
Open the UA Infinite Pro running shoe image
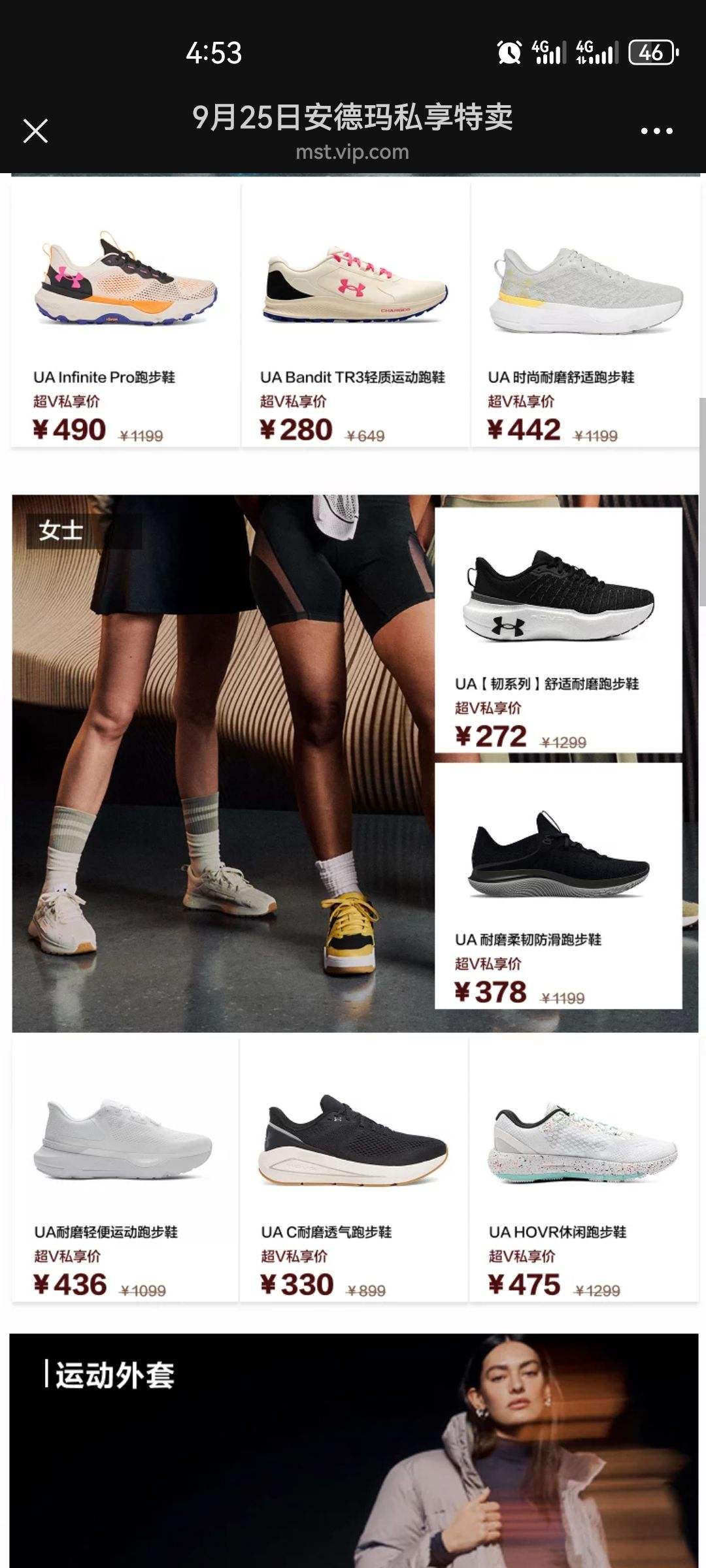tap(126, 280)
